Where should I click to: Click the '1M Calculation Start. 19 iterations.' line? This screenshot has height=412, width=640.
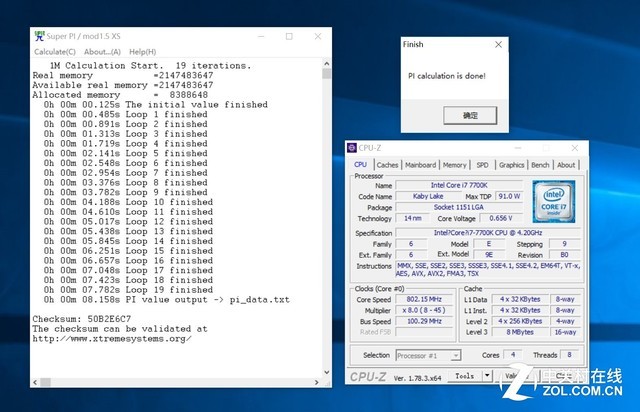pyautogui.click(x=150, y=66)
